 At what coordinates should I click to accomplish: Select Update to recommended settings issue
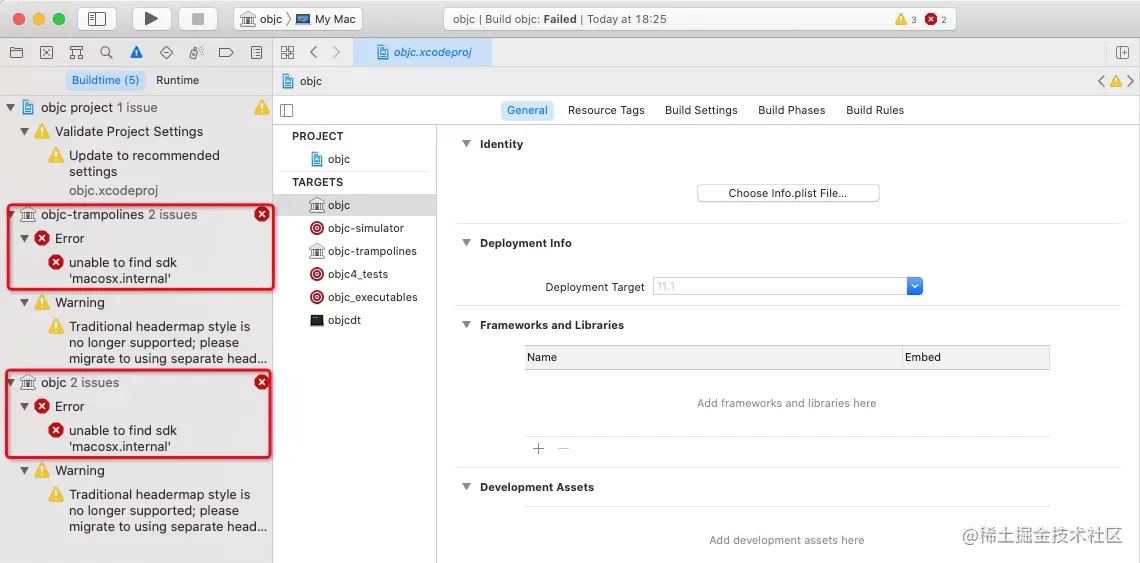pyautogui.click(x=144, y=164)
